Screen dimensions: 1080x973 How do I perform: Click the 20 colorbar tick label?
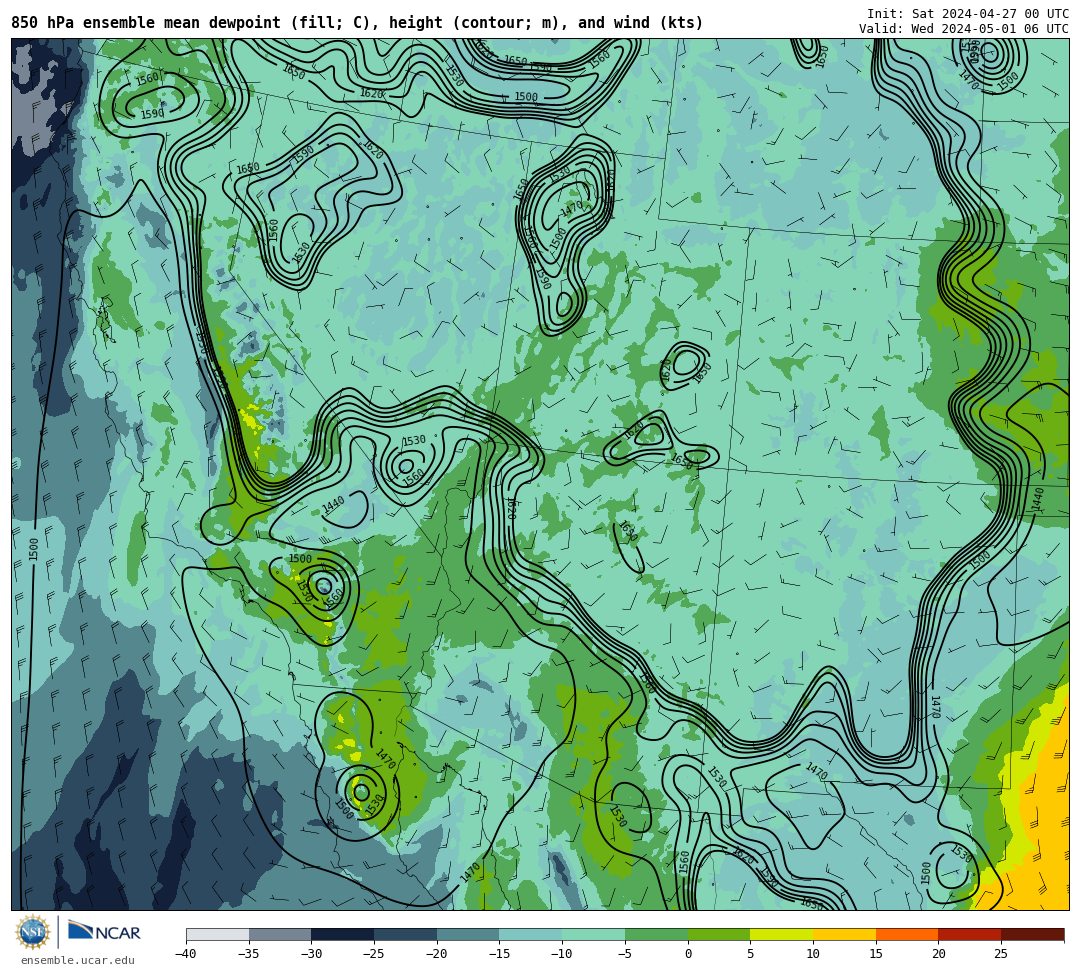pos(939,954)
